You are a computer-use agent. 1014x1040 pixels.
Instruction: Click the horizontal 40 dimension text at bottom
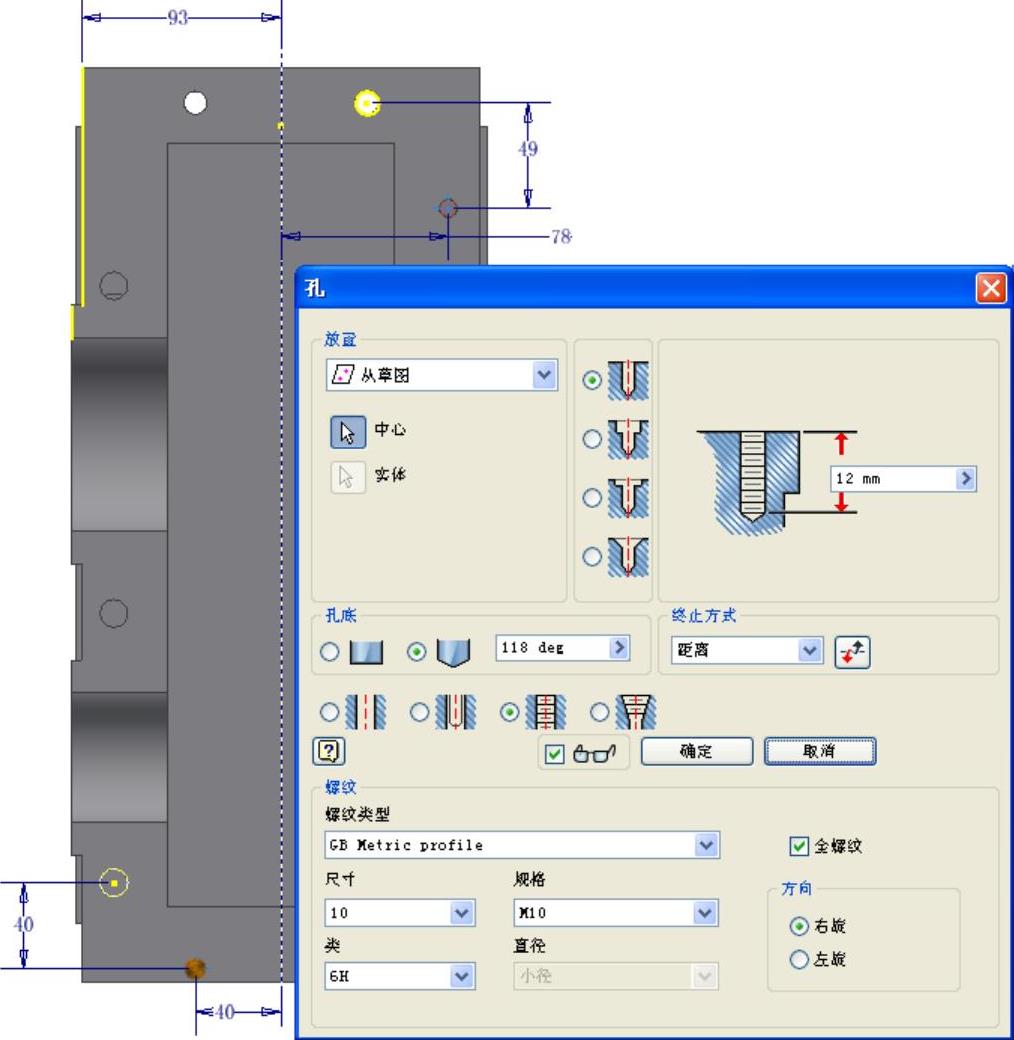[x=225, y=1011]
